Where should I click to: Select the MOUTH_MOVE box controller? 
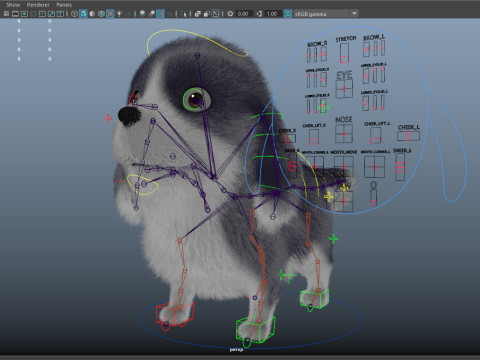coord(344,166)
